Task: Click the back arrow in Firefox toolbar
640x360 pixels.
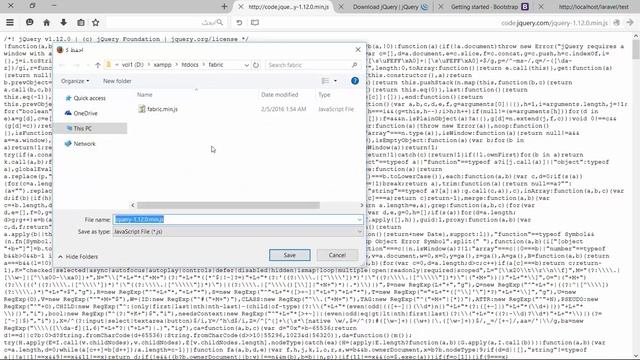Action: click(x=630, y=22)
